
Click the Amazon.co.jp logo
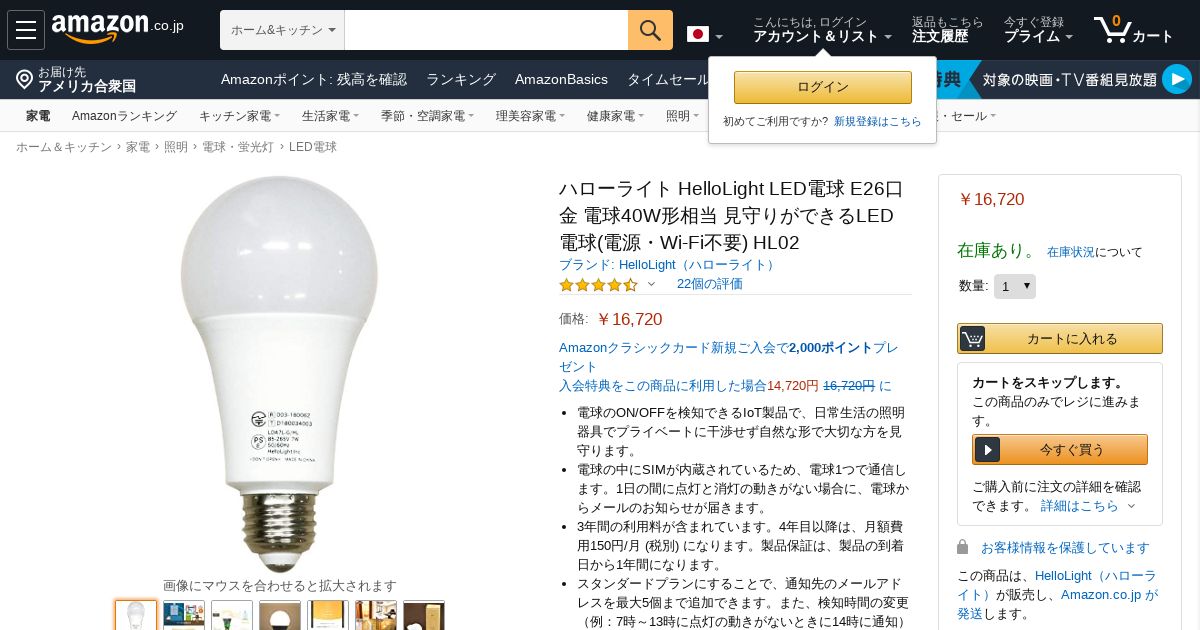[x=117, y=29]
